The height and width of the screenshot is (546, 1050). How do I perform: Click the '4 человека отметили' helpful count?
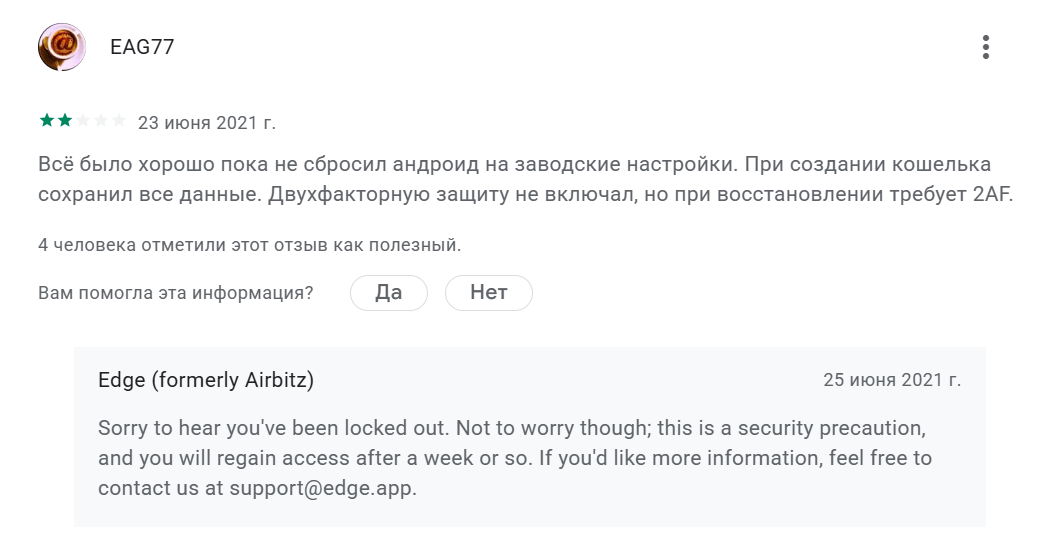pyautogui.click(x=249, y=244)
